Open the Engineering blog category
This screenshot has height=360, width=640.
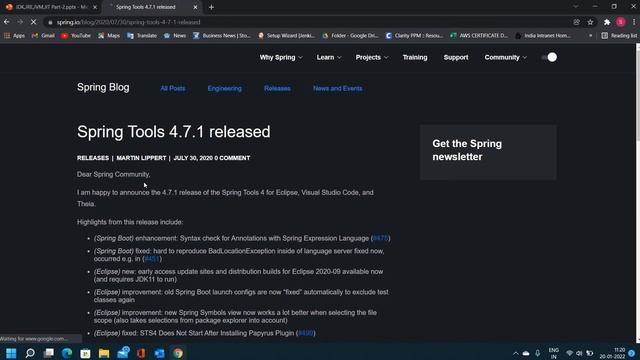click(224, 89)
